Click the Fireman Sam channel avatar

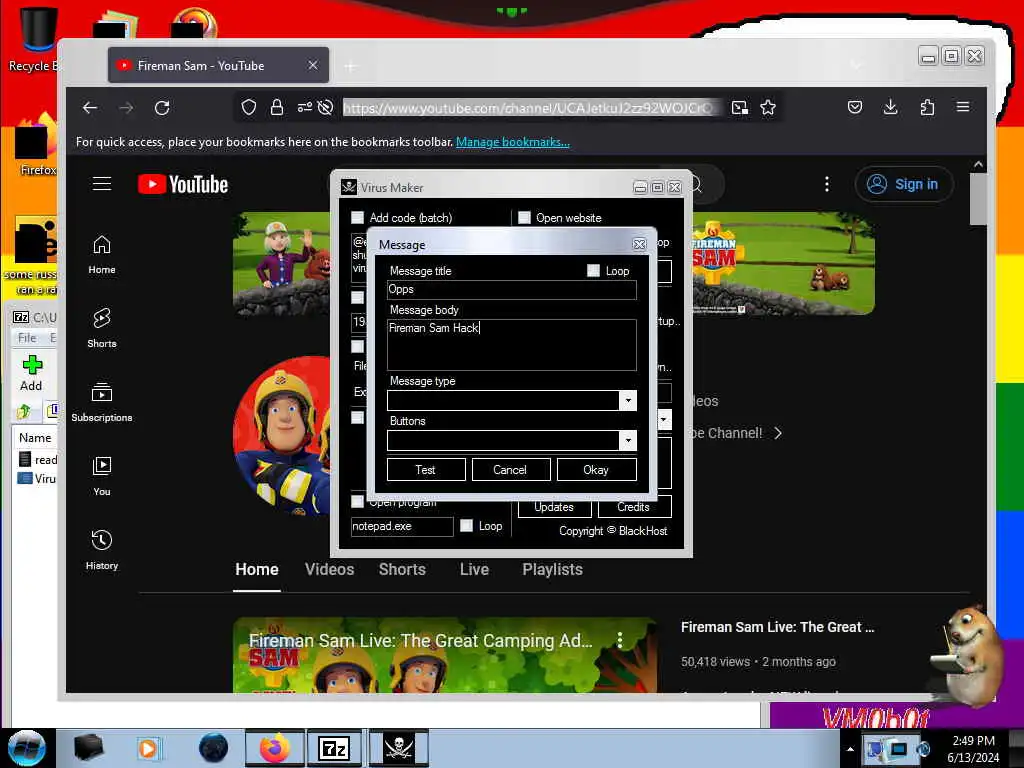[x=282, y=436]
